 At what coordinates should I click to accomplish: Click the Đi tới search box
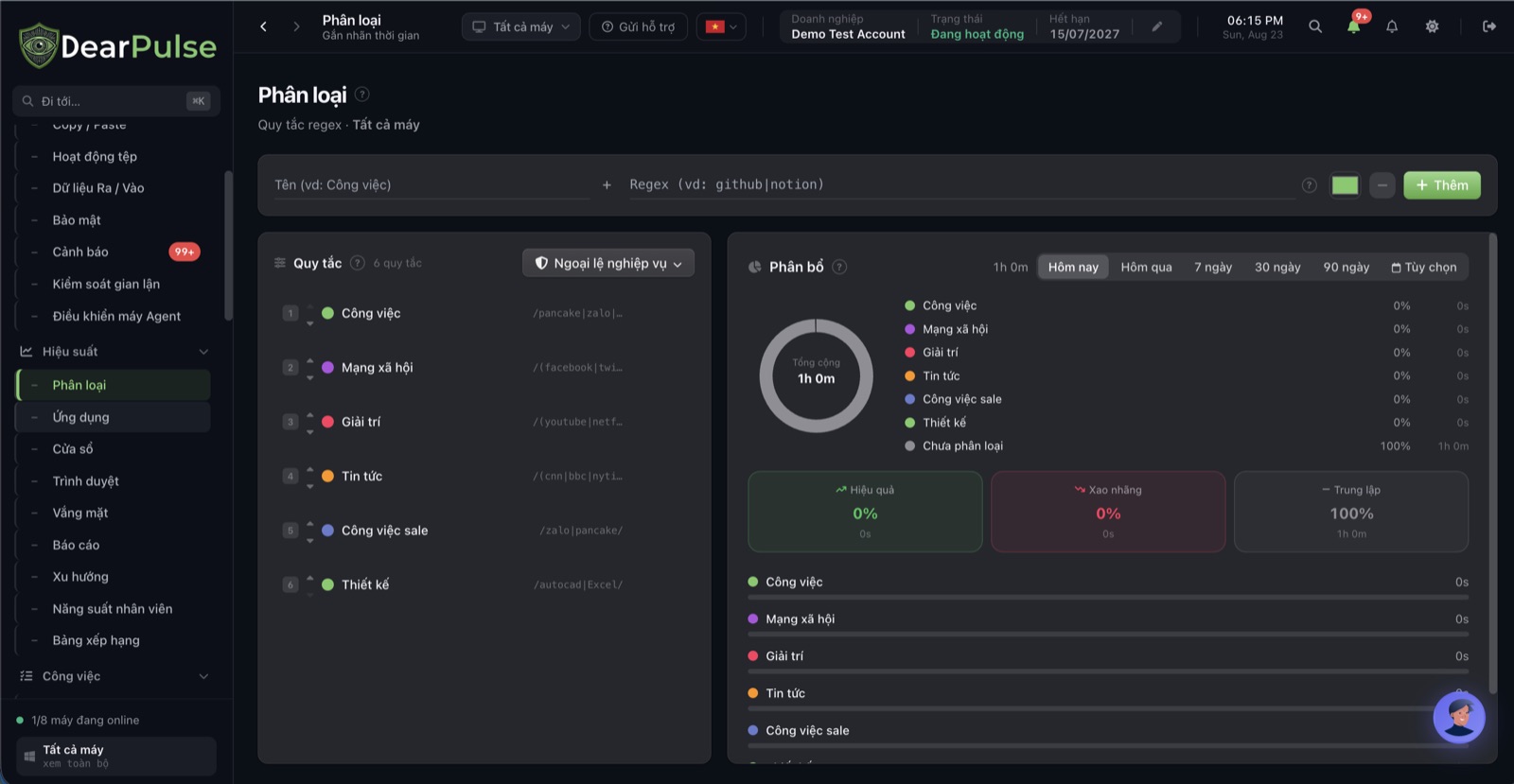click(115, 101)
